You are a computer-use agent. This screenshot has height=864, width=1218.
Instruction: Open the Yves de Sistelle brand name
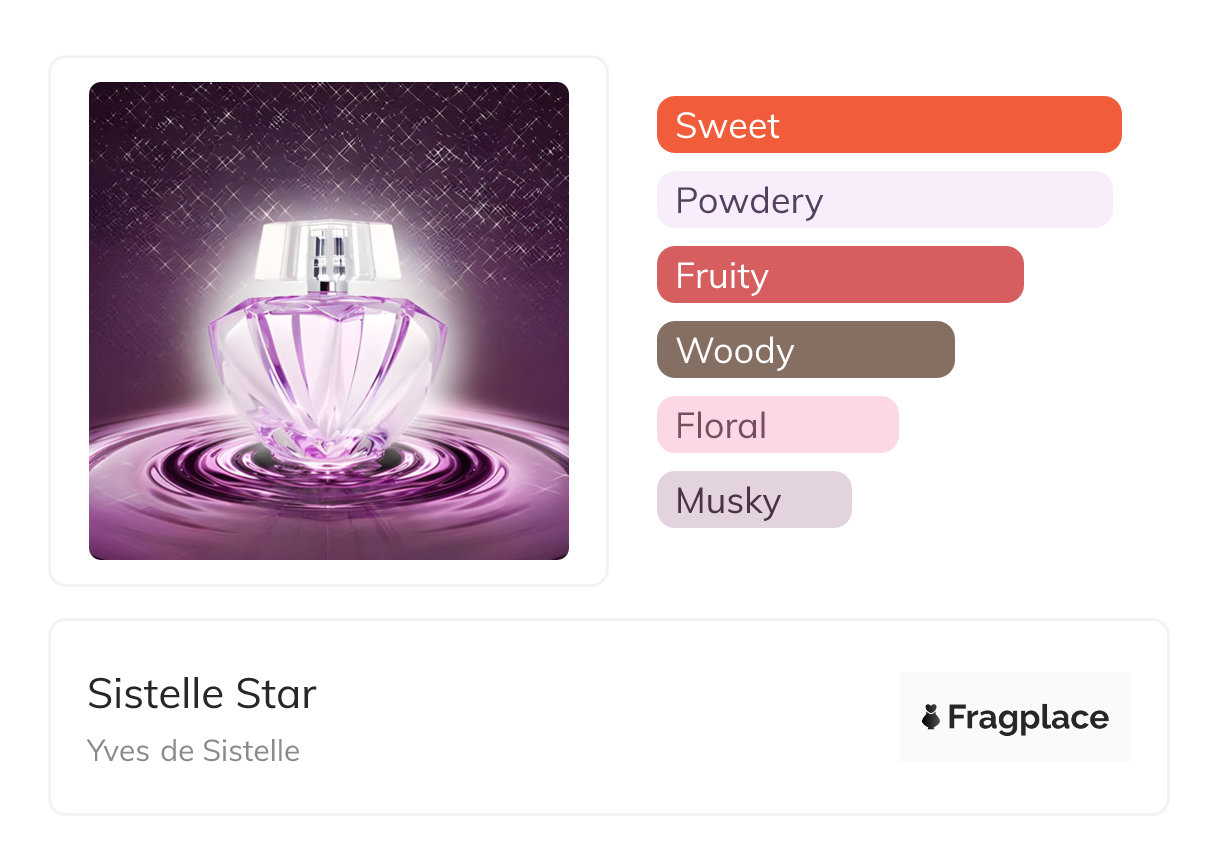[x=193, y=750]
